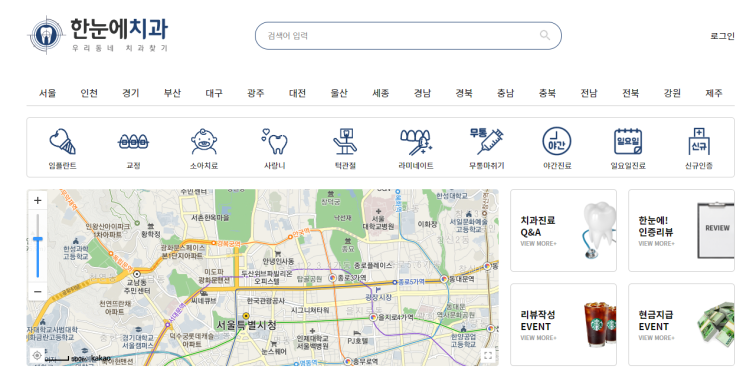Select the 서울 region tab
Viewport: 743px width, 379px height.
[x=47, y=93]
